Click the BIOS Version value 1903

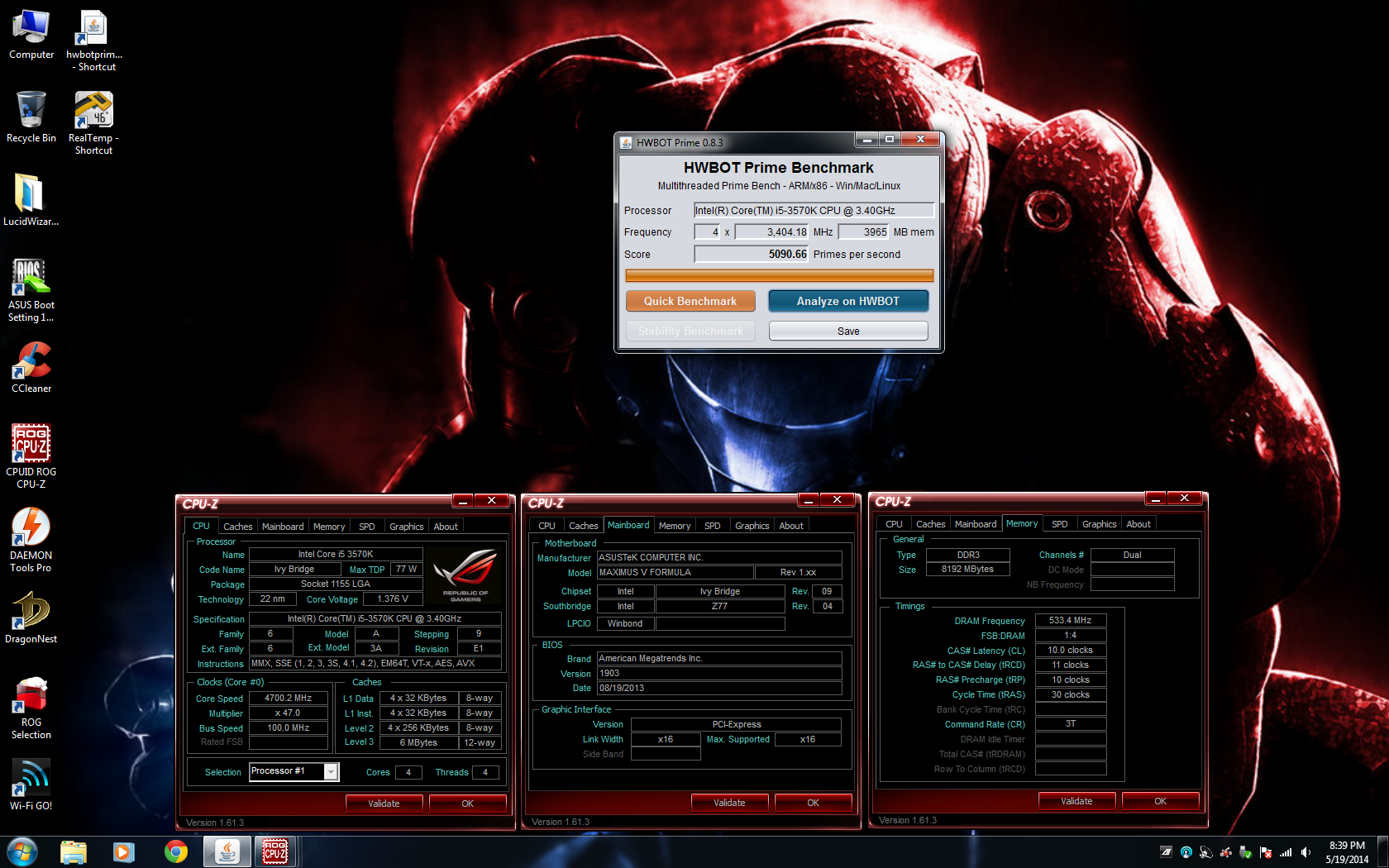pos(719,673)
